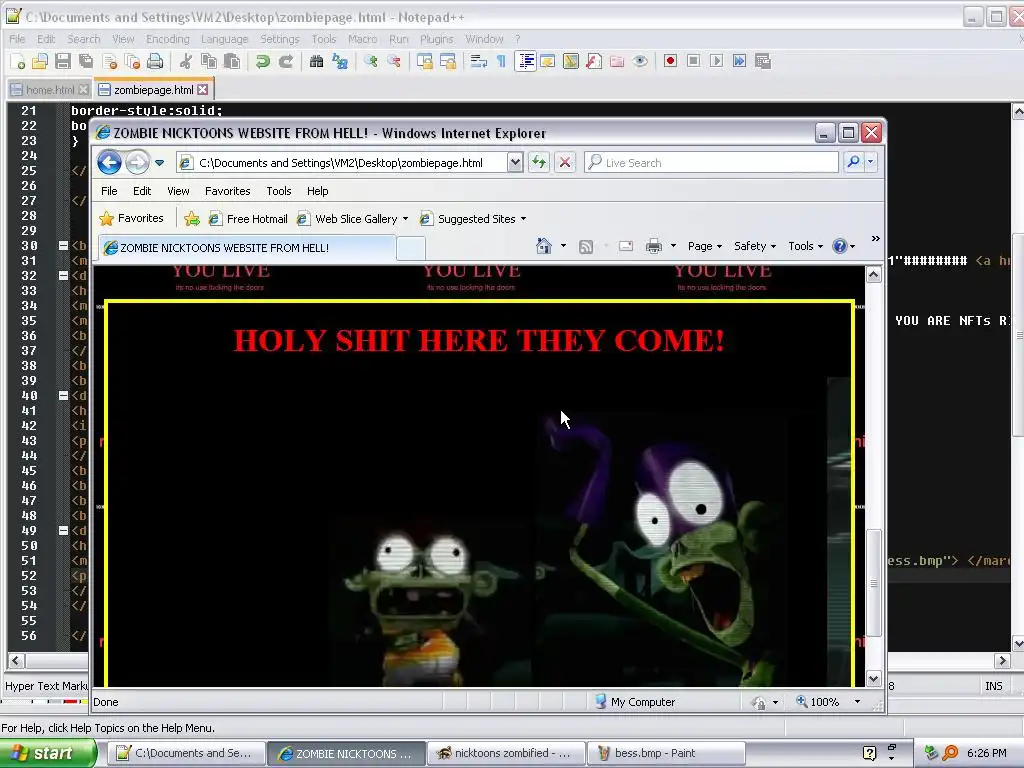Image resolution: width=1024 pixels, height=768 pixels.
Task: Collapse fold marker at line 30
Action: click(63, 246)
